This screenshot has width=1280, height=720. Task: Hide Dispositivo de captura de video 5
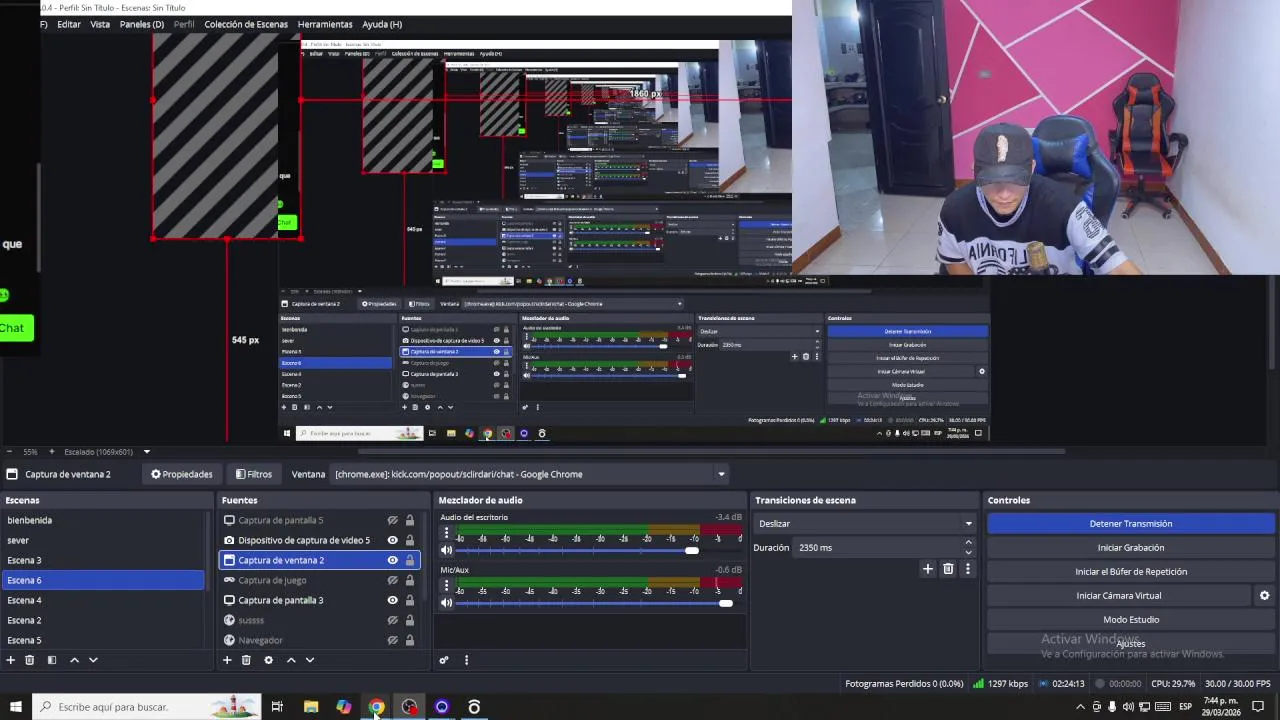pos(392,540)
